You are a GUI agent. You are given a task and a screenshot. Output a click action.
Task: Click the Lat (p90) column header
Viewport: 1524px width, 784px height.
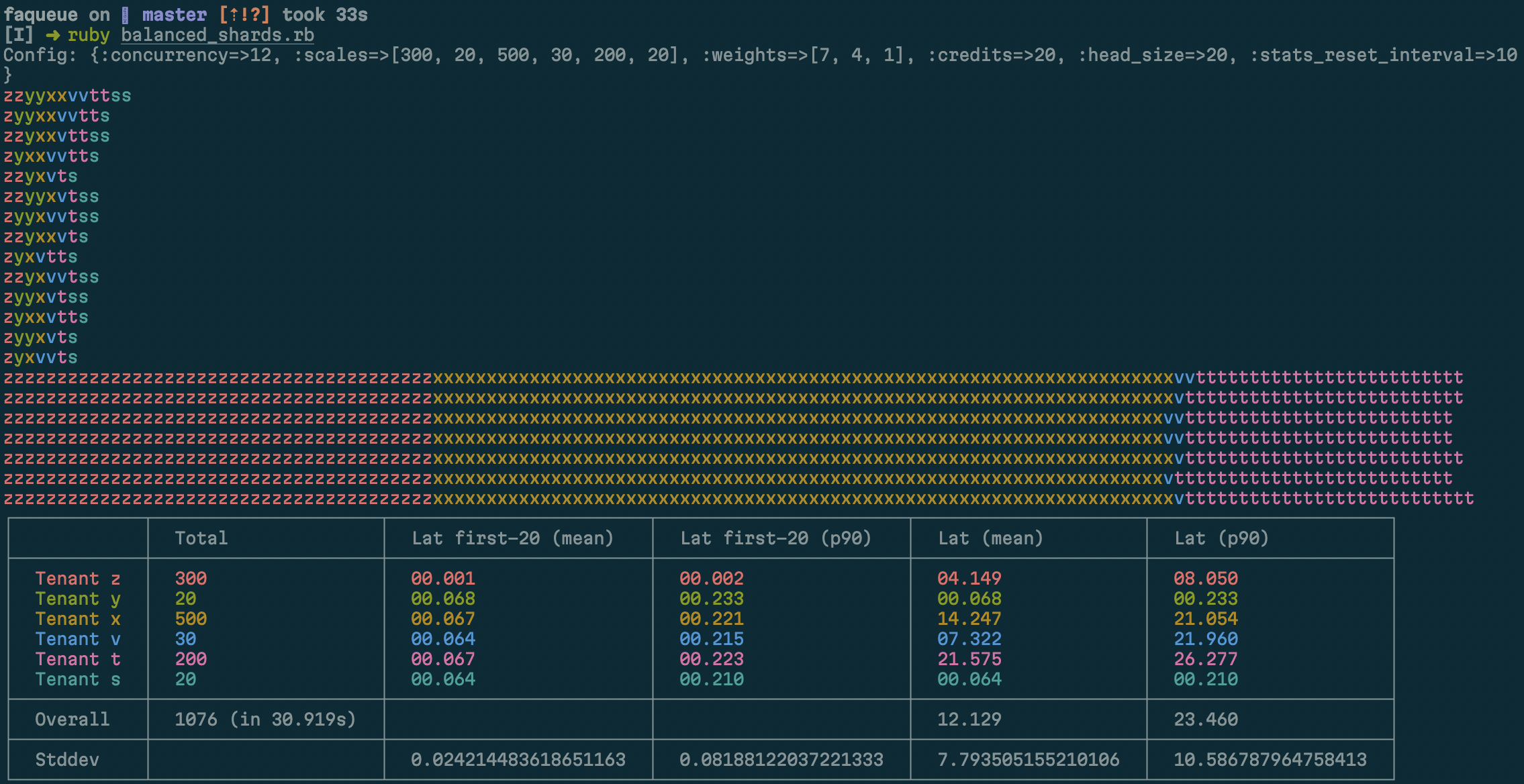(1221, 538)
